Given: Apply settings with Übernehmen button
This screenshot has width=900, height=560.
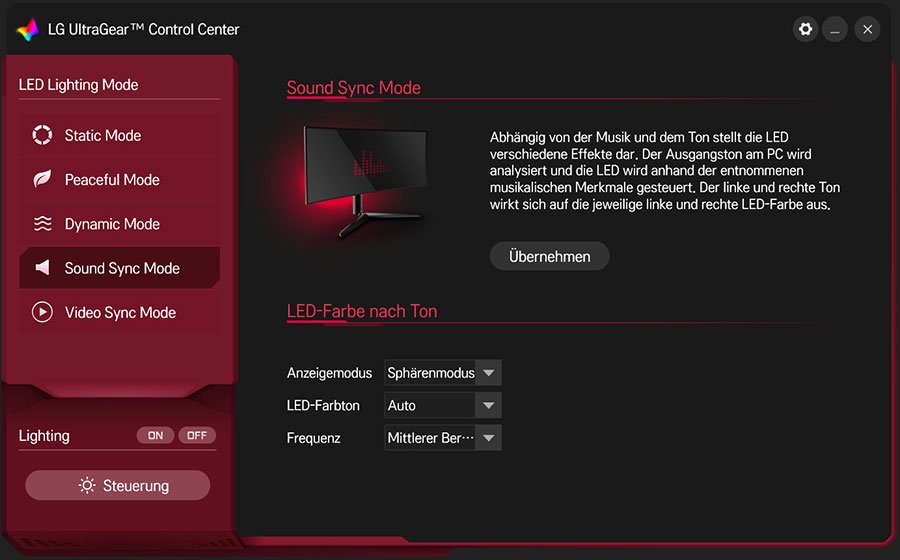Looking at the screenshot, I should (549, 256).
